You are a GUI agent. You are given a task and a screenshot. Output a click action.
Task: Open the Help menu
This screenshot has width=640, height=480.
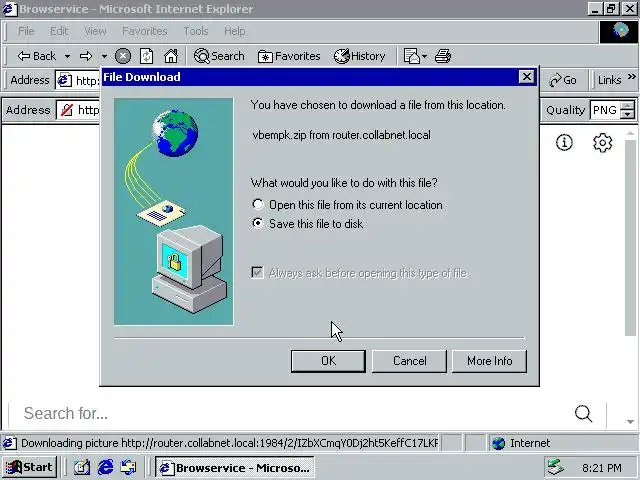click(235, 31)
